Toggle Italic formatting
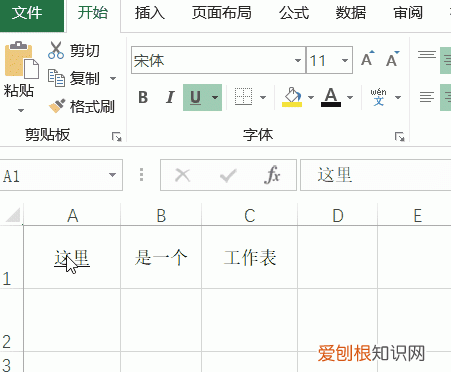451x372 pixels. (x=170, y=97)
